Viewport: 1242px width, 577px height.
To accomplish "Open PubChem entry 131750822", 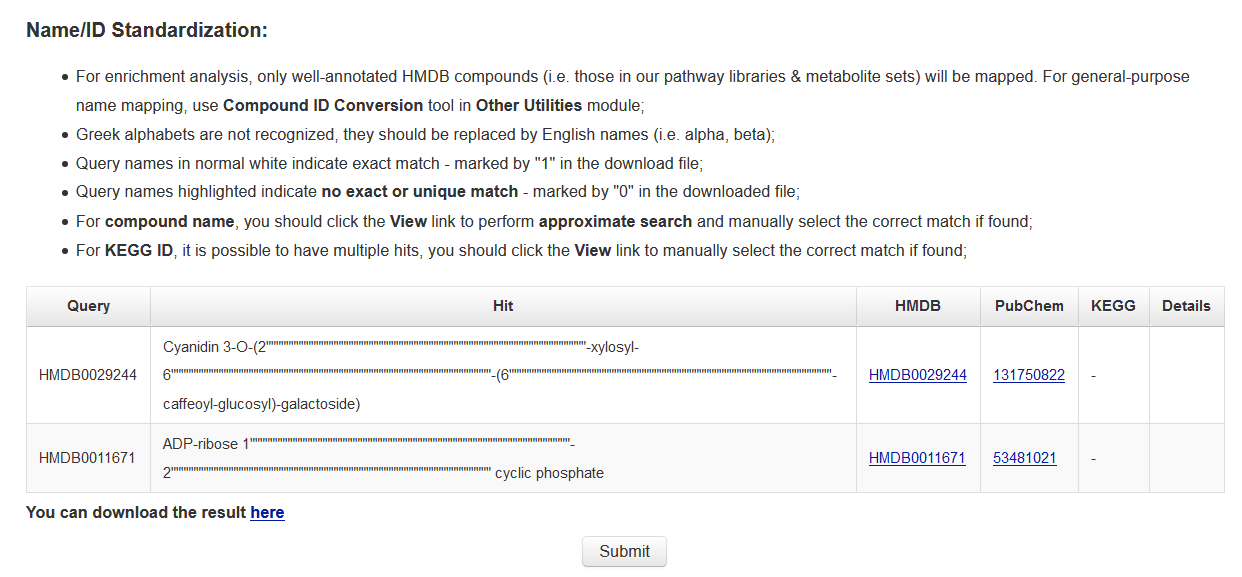I will 1029,375.
